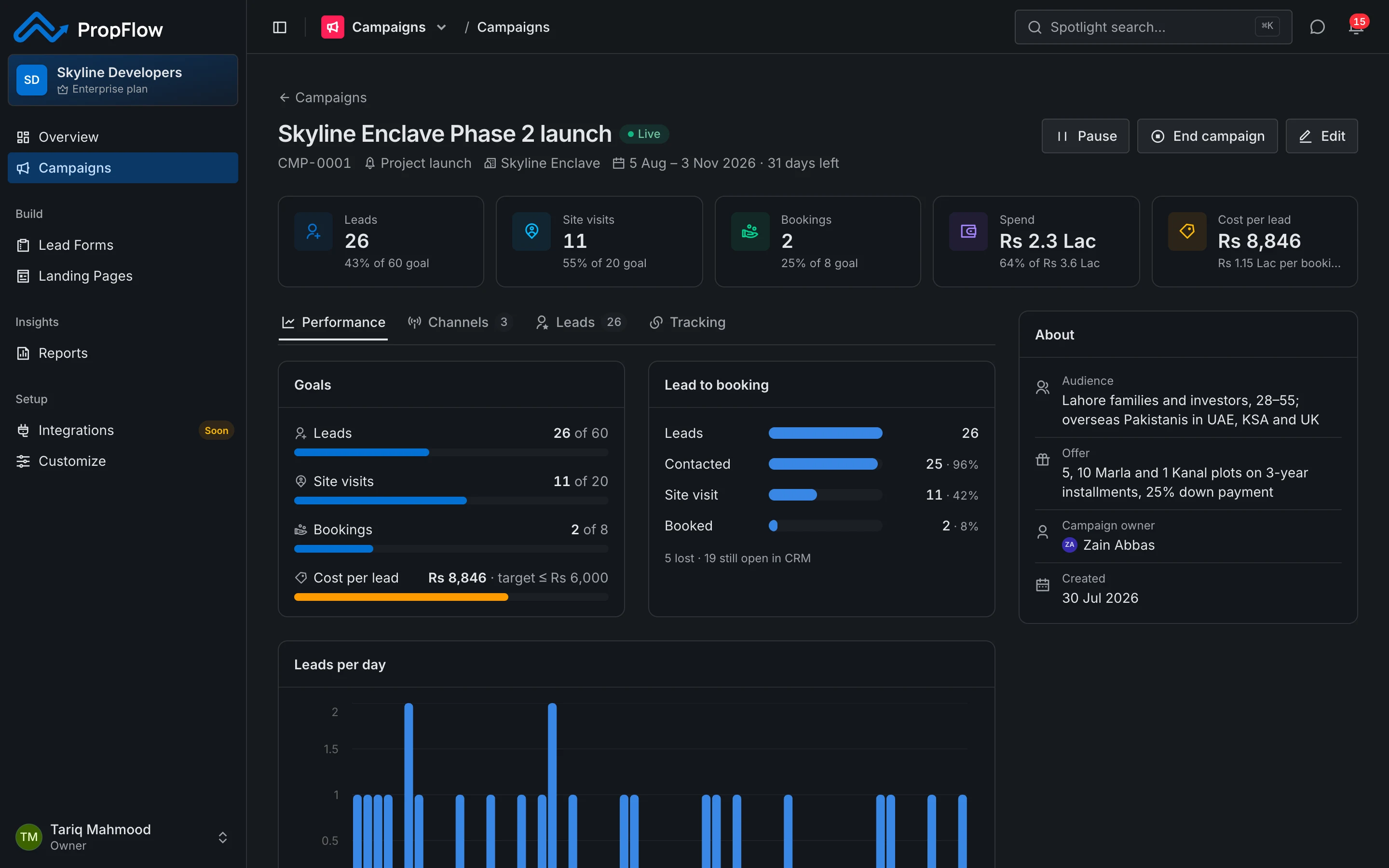The height and width of the screenshot is (868, 1389).
Task: Click the Campaign owner person icon
Action: tap(1042, 532)
